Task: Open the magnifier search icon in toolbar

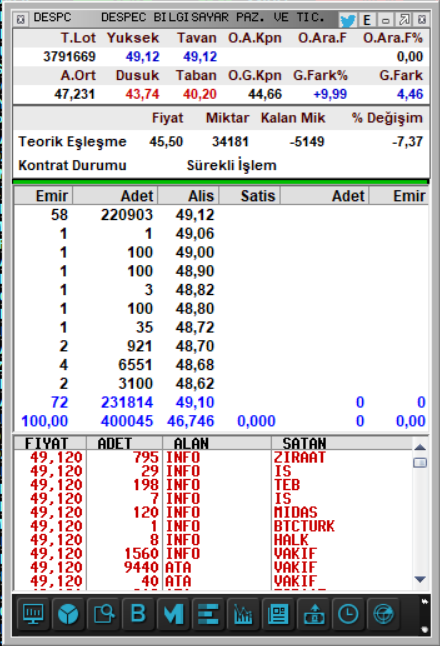Action: pos(103,614)
